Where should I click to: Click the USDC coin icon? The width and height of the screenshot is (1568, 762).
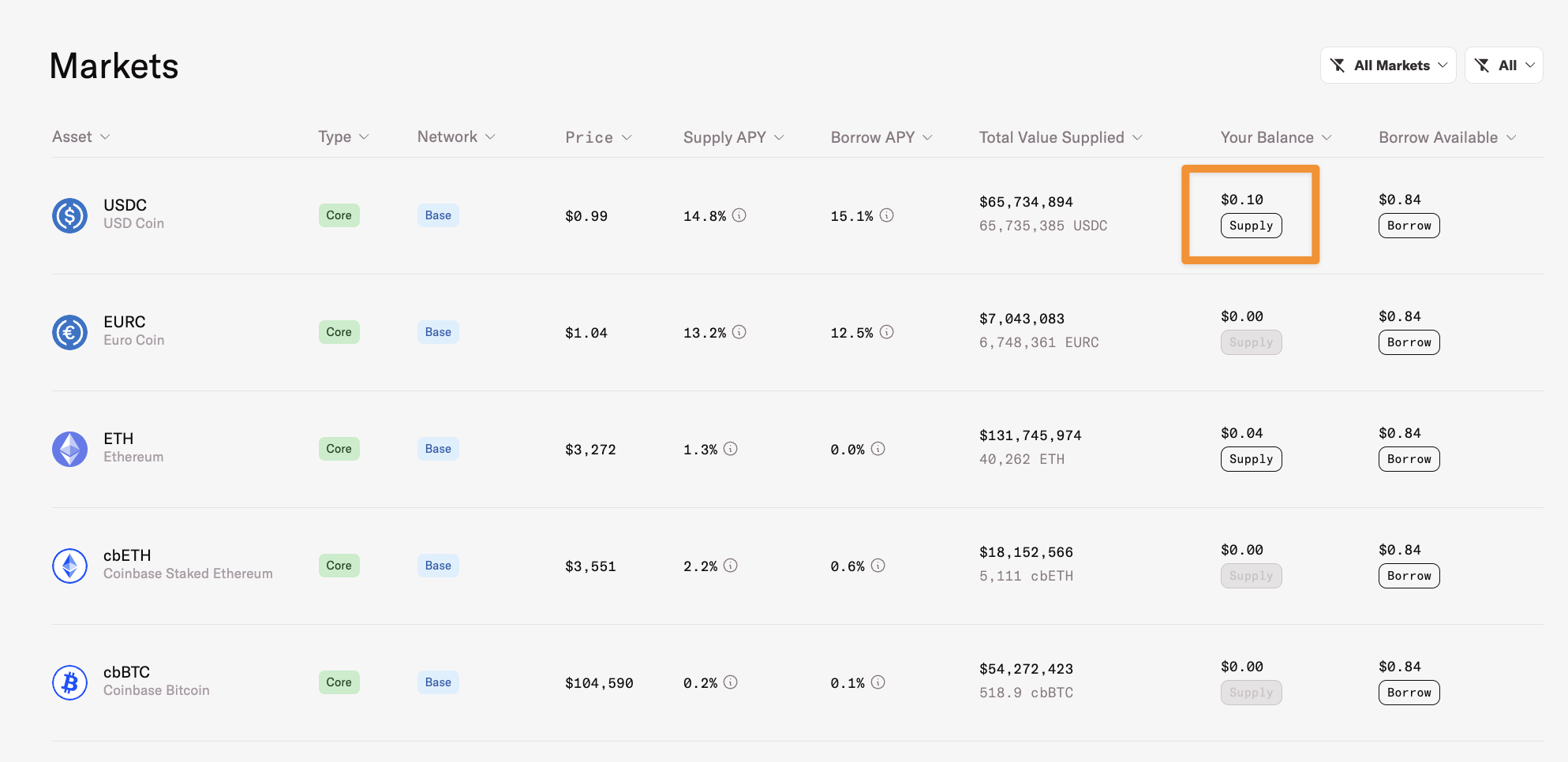tap(69, 215)
